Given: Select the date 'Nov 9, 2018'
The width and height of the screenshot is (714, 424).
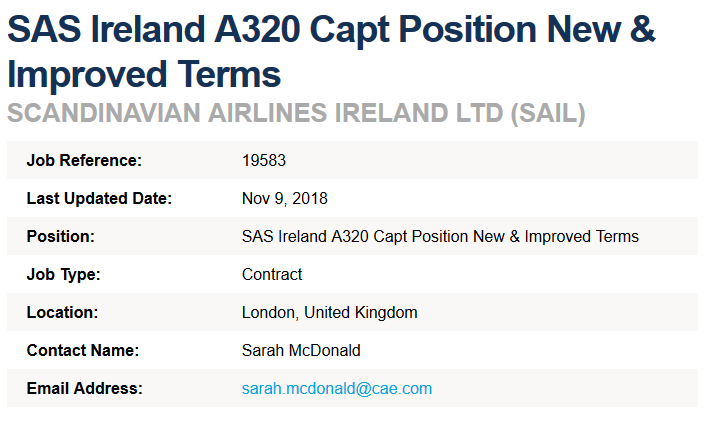Looking at the screenshot, I should [285, 198].
